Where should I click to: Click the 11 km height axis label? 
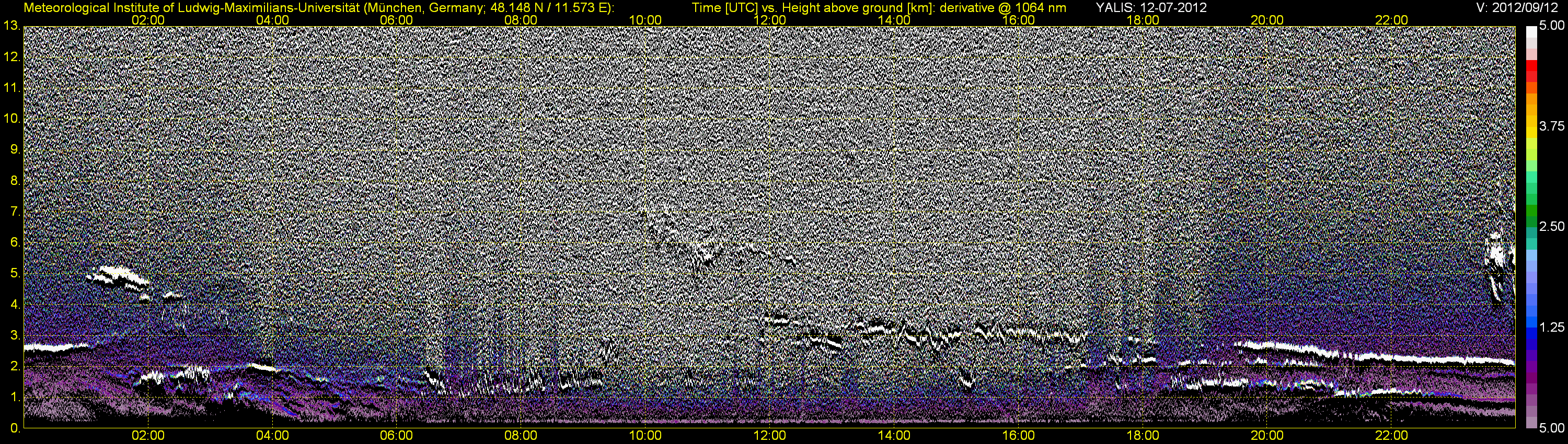pyautogui.click(x=12, y=88)
